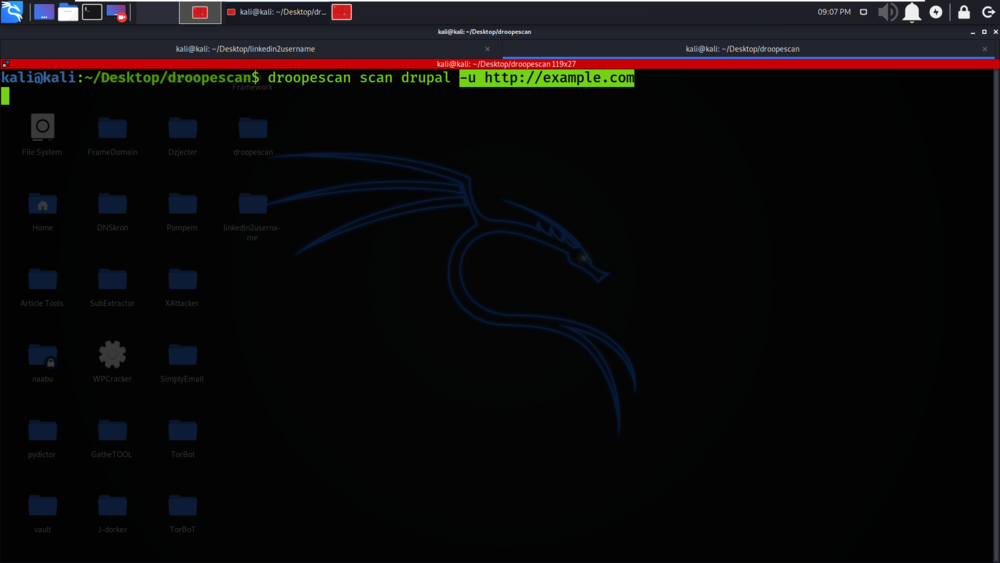The height and width of the screenshot is (563, 1000).
Task: Open the J-dorker folder
Action: pyautogui.click(x=112, y=513)
